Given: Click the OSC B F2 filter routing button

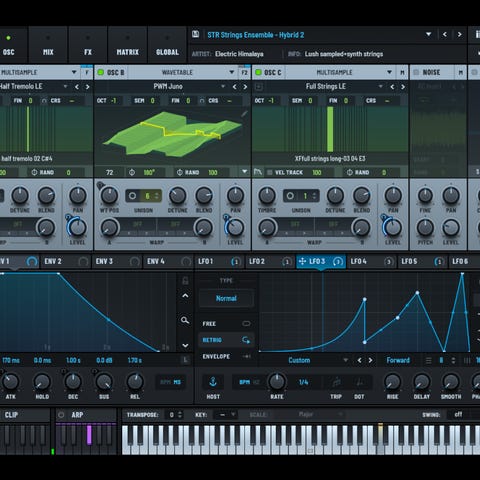Looking at the screenshot, I should [x=245, y=72].
